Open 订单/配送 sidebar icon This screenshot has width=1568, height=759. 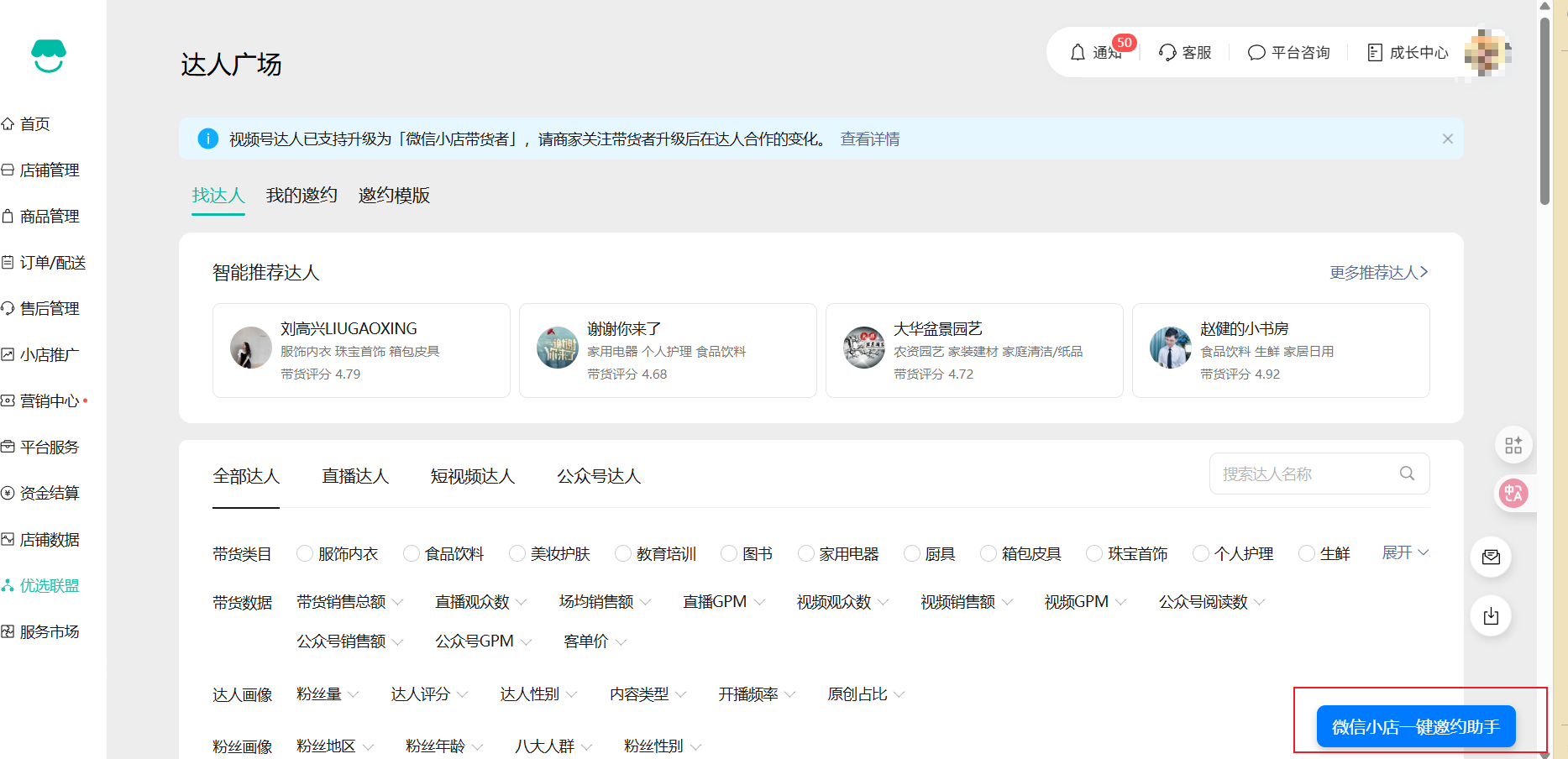(x=8, y=263)
